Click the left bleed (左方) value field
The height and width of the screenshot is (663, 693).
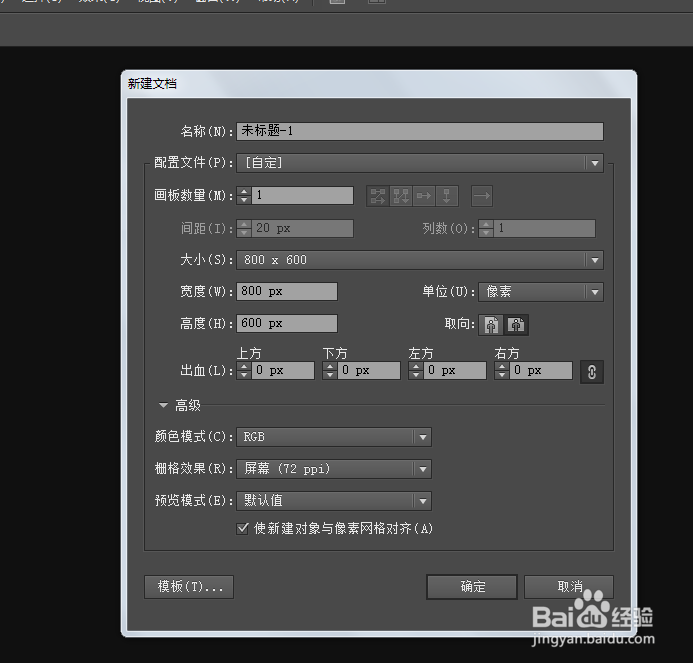click(x=455, y=370)
